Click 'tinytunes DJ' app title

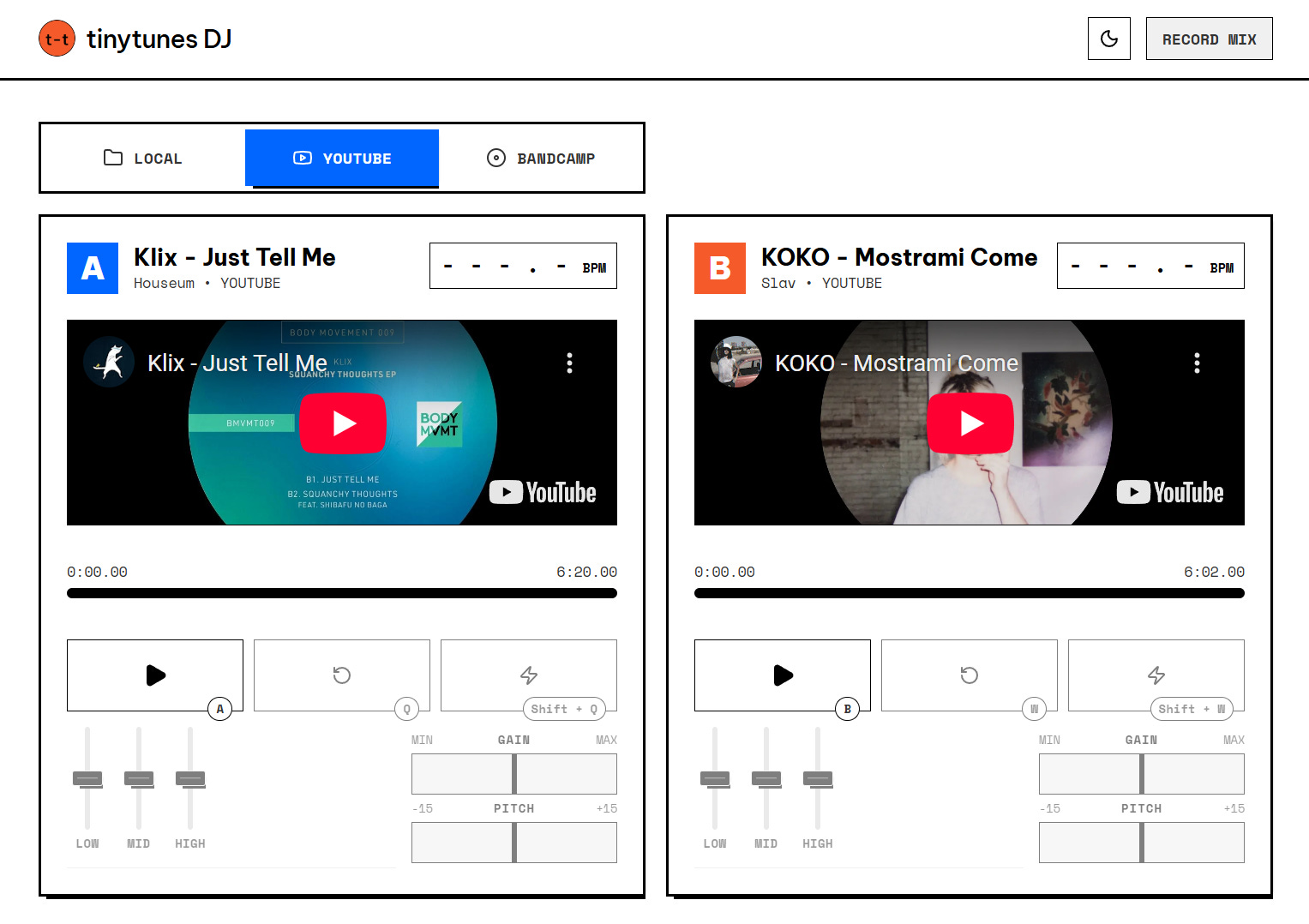coord(159,39)
